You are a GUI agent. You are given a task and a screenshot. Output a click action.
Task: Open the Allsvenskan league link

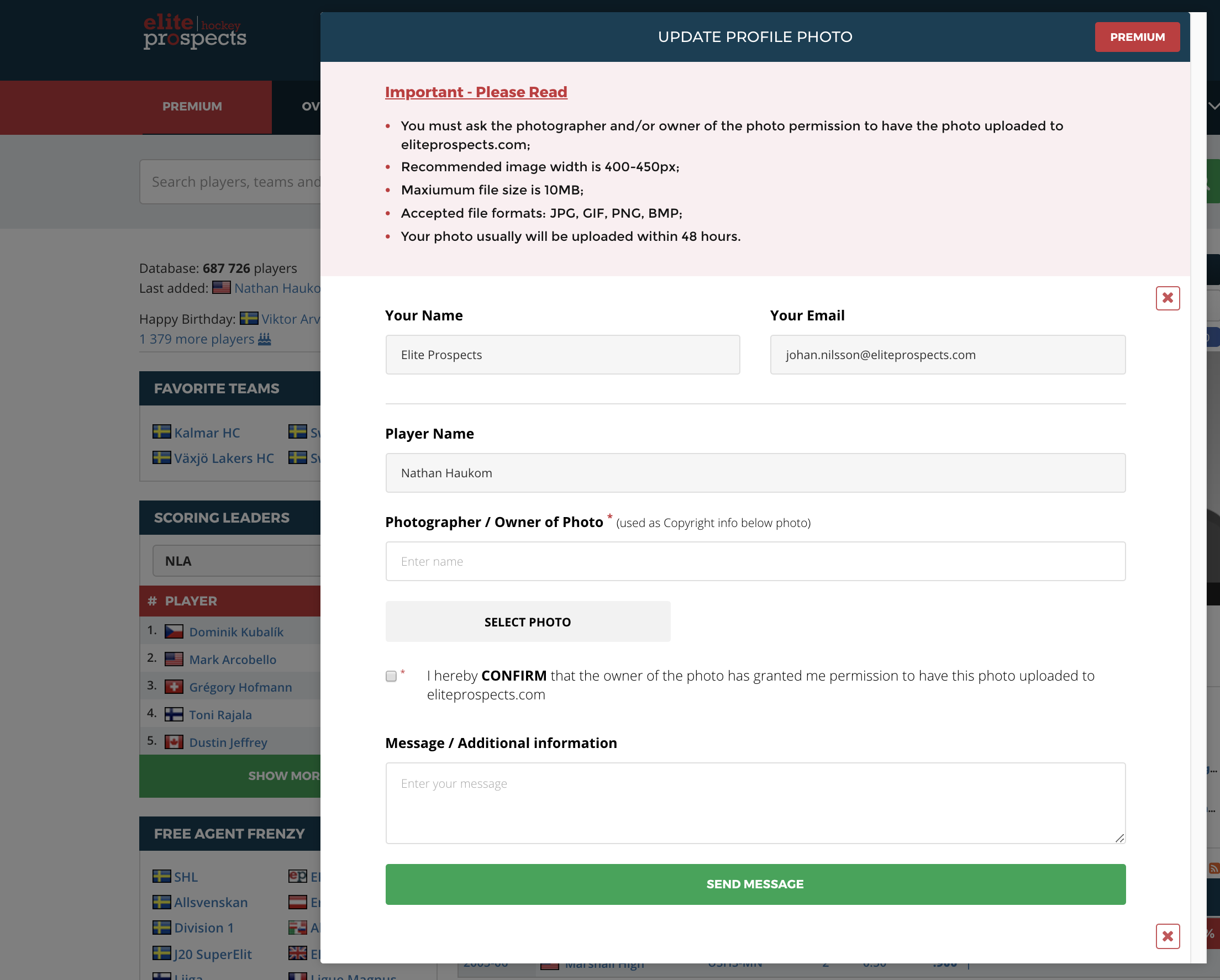pos(211,903)
